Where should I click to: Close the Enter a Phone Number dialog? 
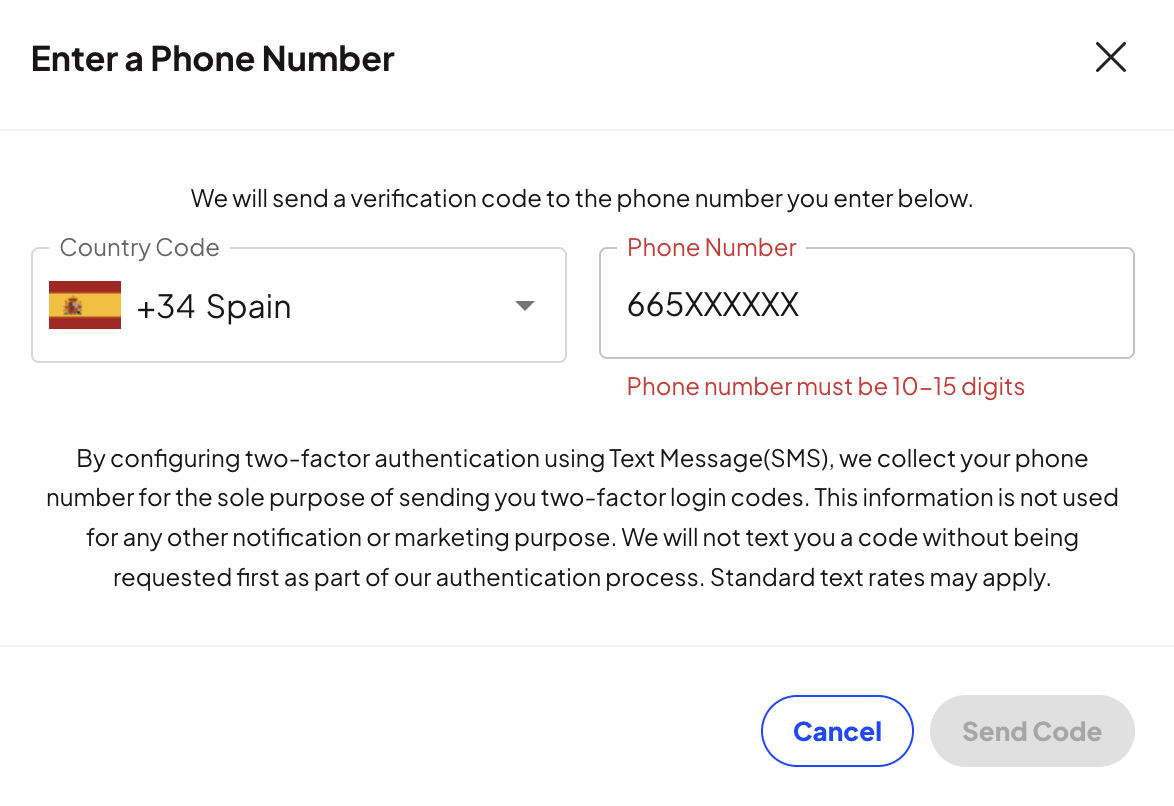point(1110,58)
